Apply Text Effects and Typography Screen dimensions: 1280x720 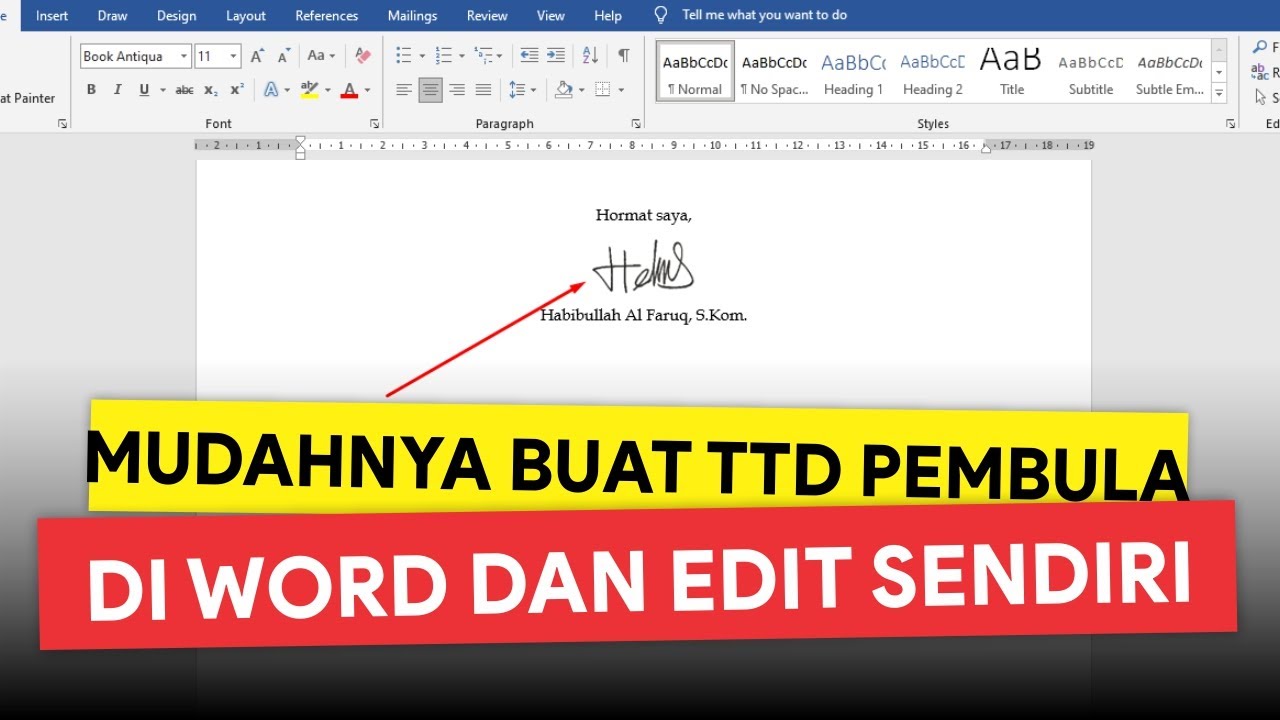pos(271,90)
